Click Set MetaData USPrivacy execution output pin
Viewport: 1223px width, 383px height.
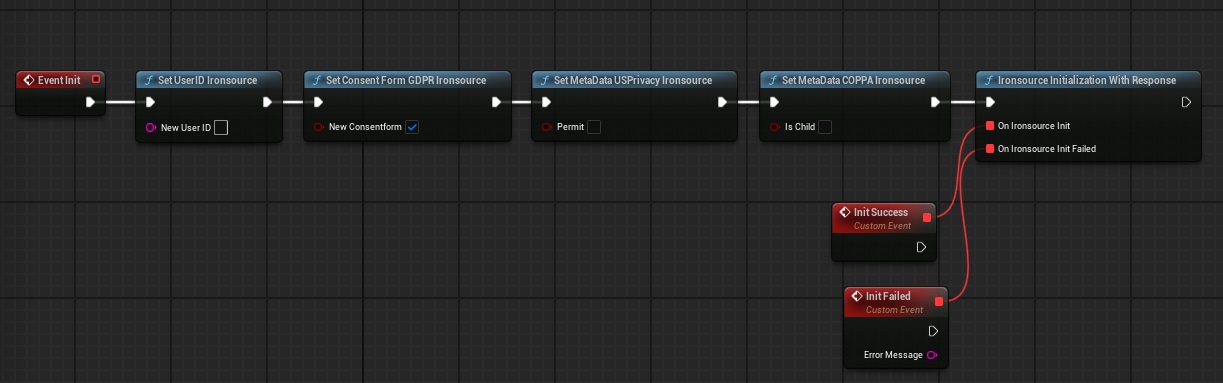pyautogui.click(x=723, y=102)
